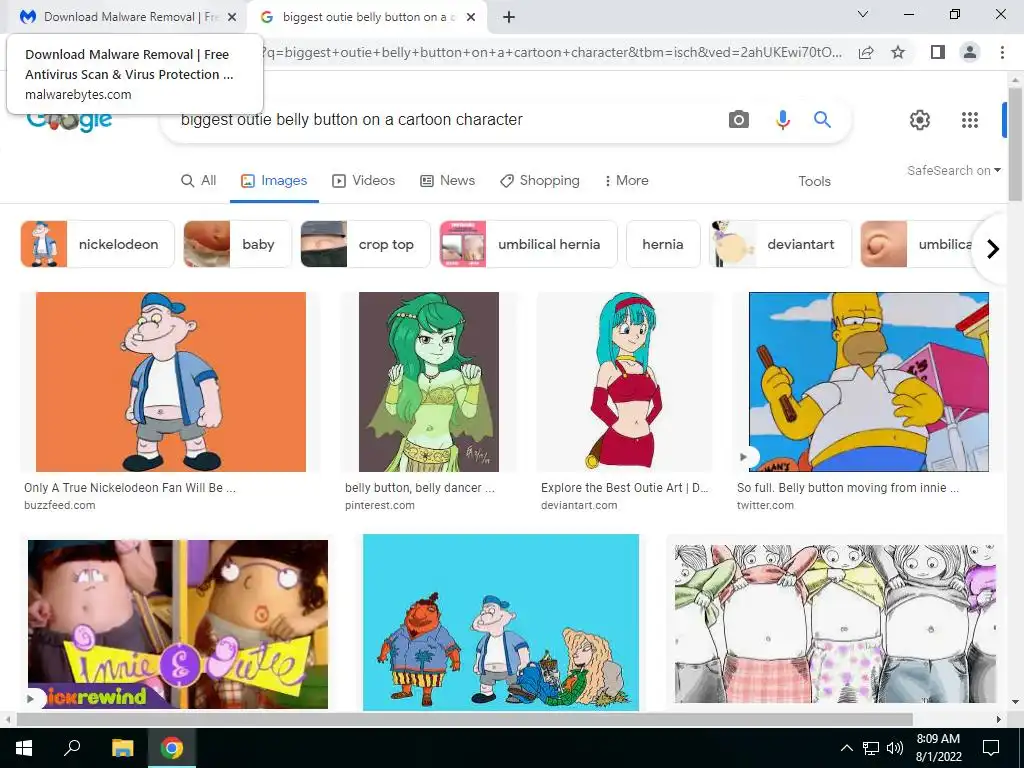1024x768 pixels.
Task: Start voice search with microphone icon
Action: tap(782, 120)
